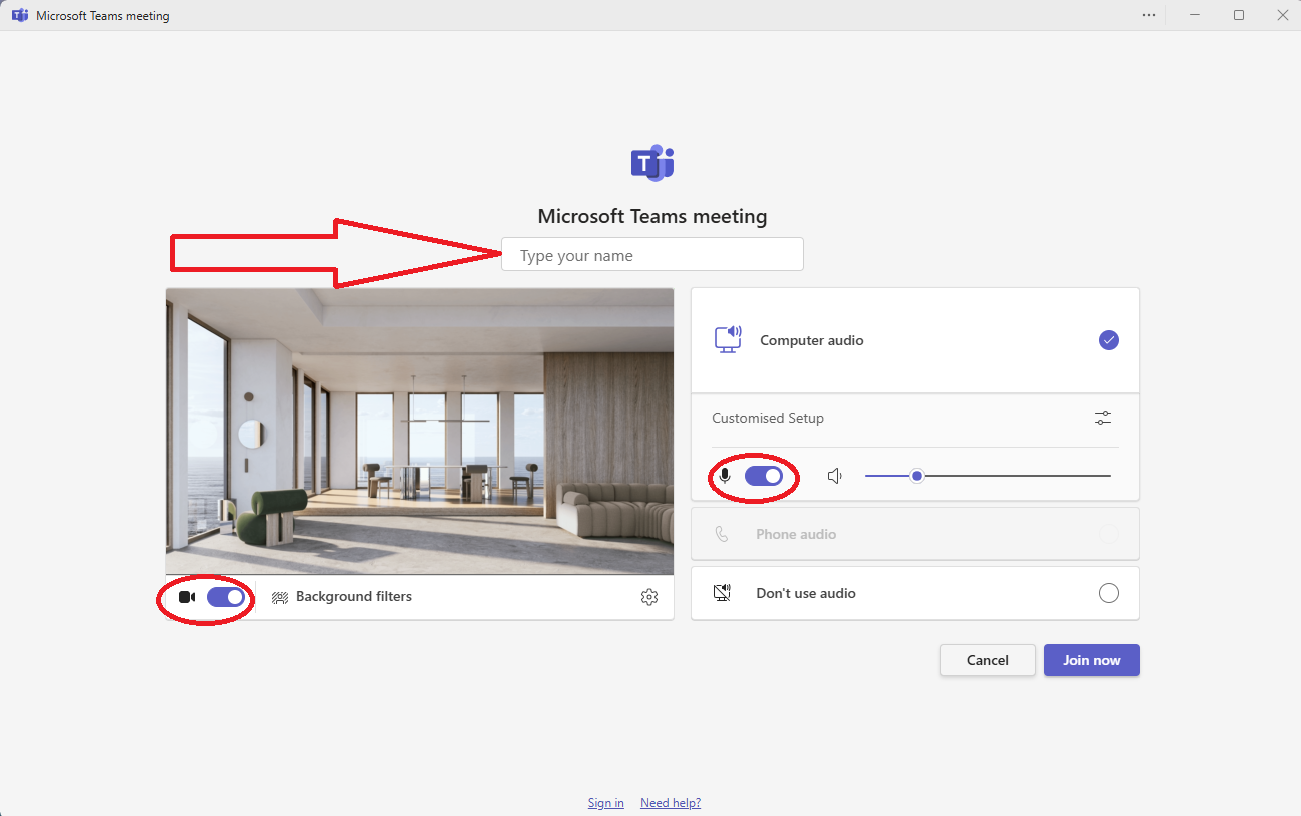Click the Cancel button
Image resolution: width=1301 pixels, height=816 pixels.
[x=988, y=660]
